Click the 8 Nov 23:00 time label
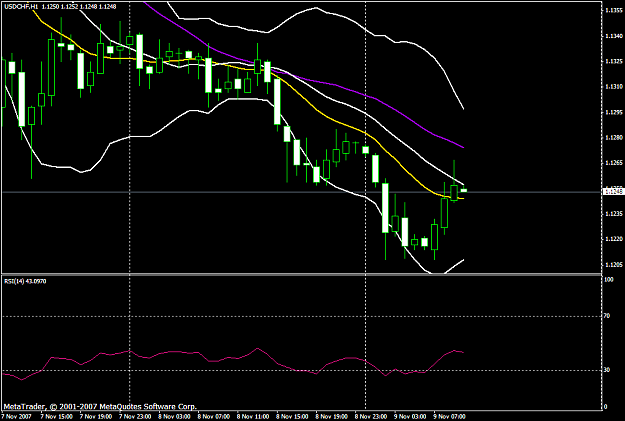625x421 pixels. click(x=371, y=417)
